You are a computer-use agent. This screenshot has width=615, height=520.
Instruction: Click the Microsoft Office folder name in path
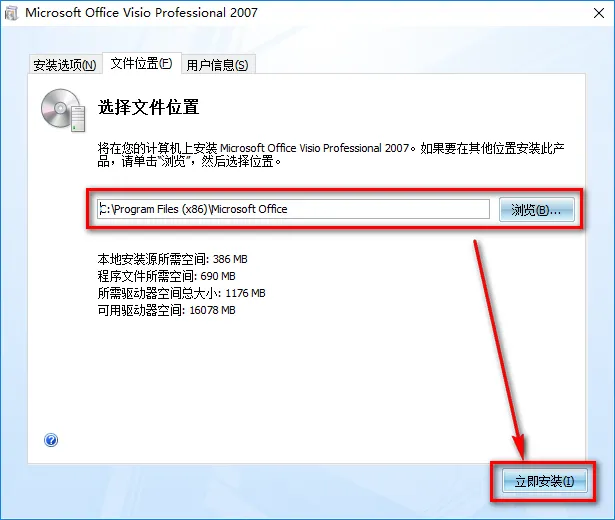click(x=249, y=209)
